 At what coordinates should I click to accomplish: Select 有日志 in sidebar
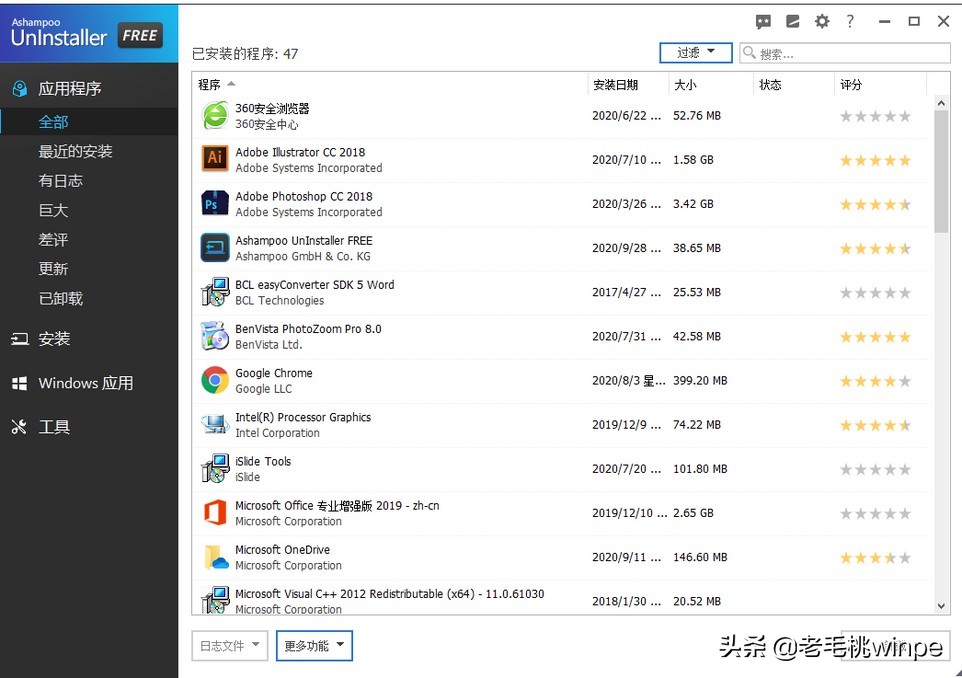[x=60, y=180]
